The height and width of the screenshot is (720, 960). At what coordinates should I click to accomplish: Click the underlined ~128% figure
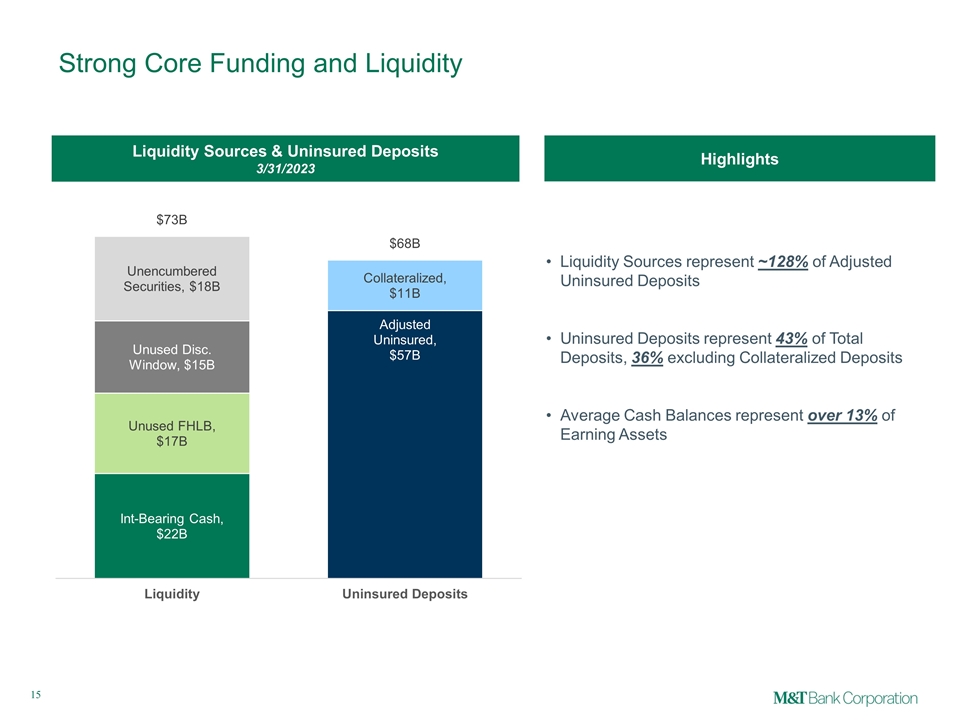click(784, 262)
